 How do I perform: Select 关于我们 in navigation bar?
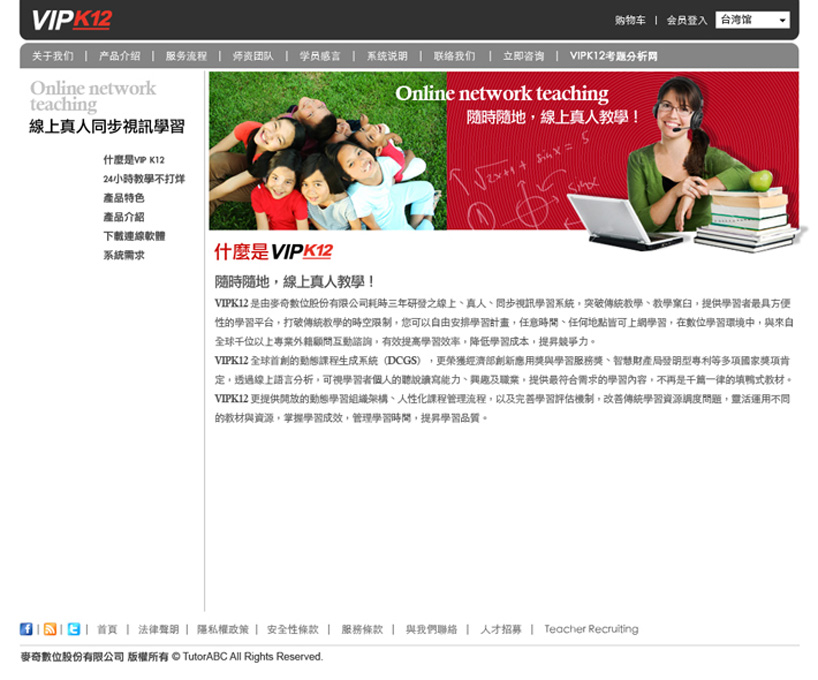pyautogui.click(x=52, y=56)
